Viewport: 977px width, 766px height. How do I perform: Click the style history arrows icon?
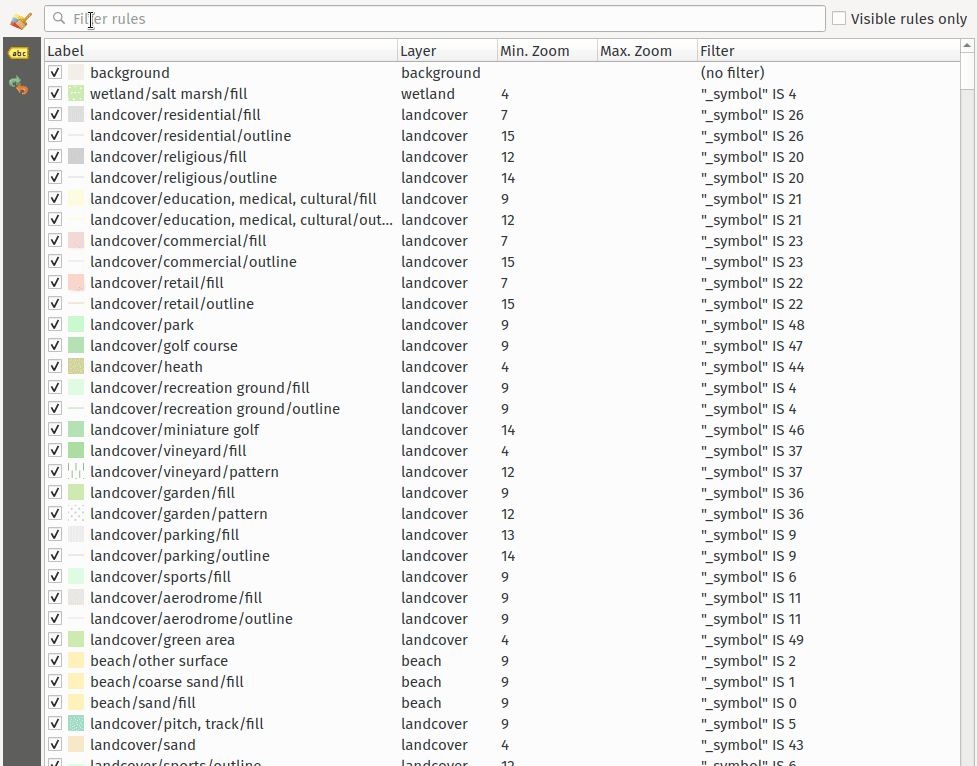pyautogui.click(x=18, y=86)
